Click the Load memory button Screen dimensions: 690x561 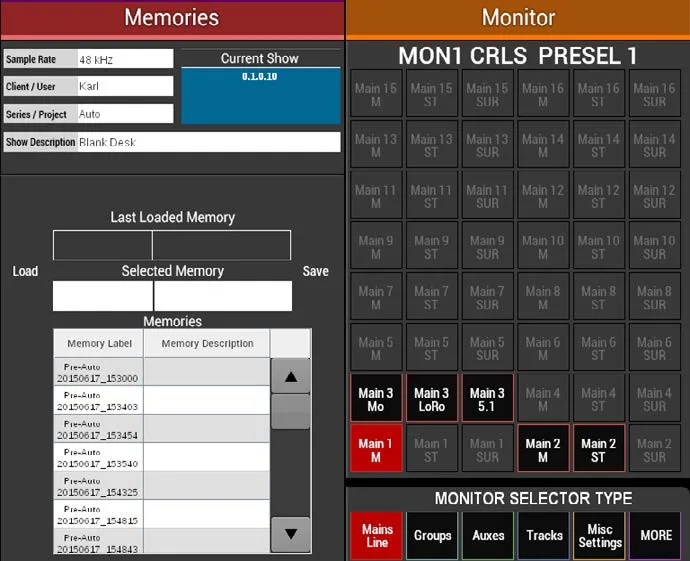tap(25, 271)
